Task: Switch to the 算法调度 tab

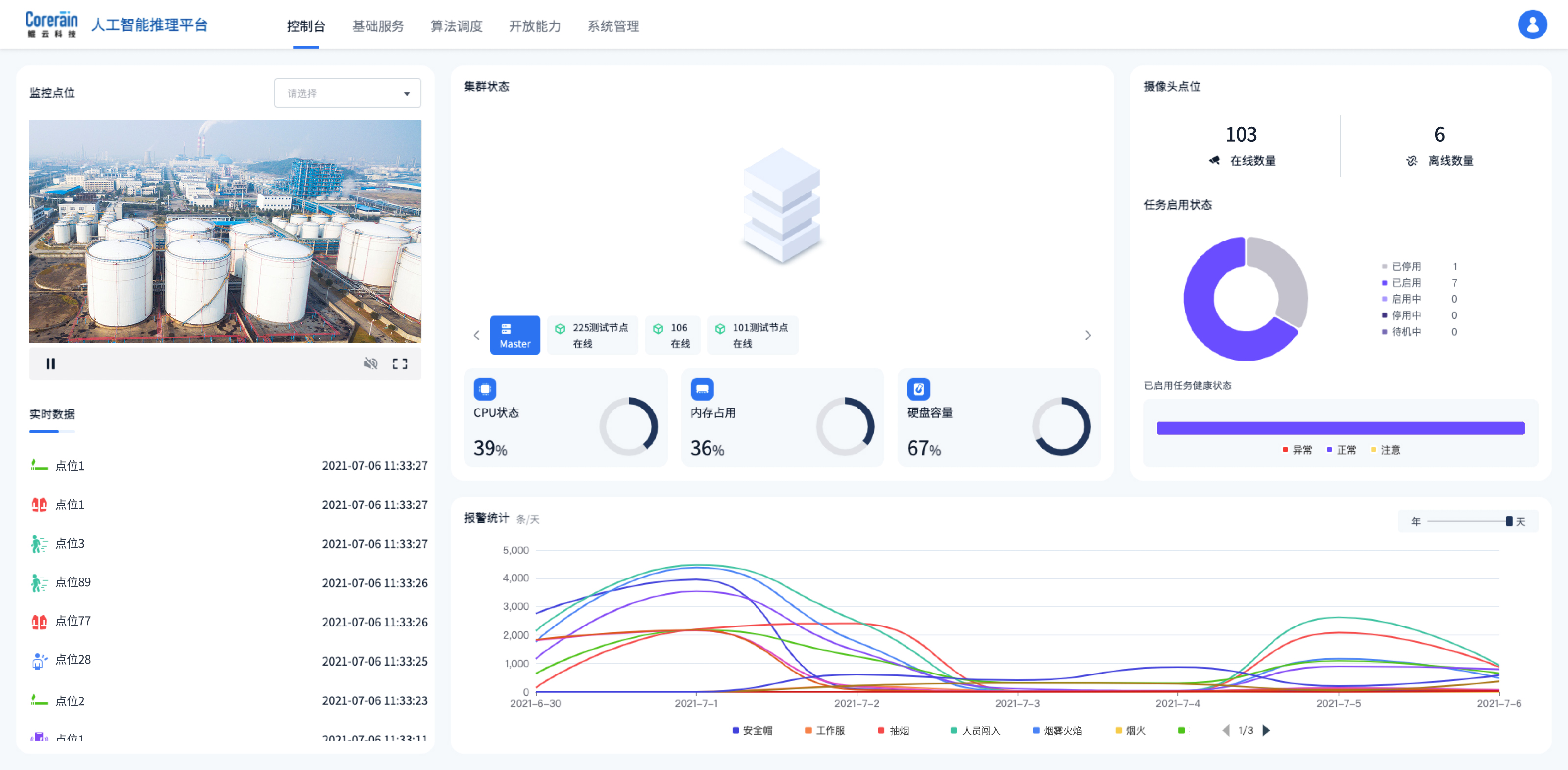Action: click(456, 26)
